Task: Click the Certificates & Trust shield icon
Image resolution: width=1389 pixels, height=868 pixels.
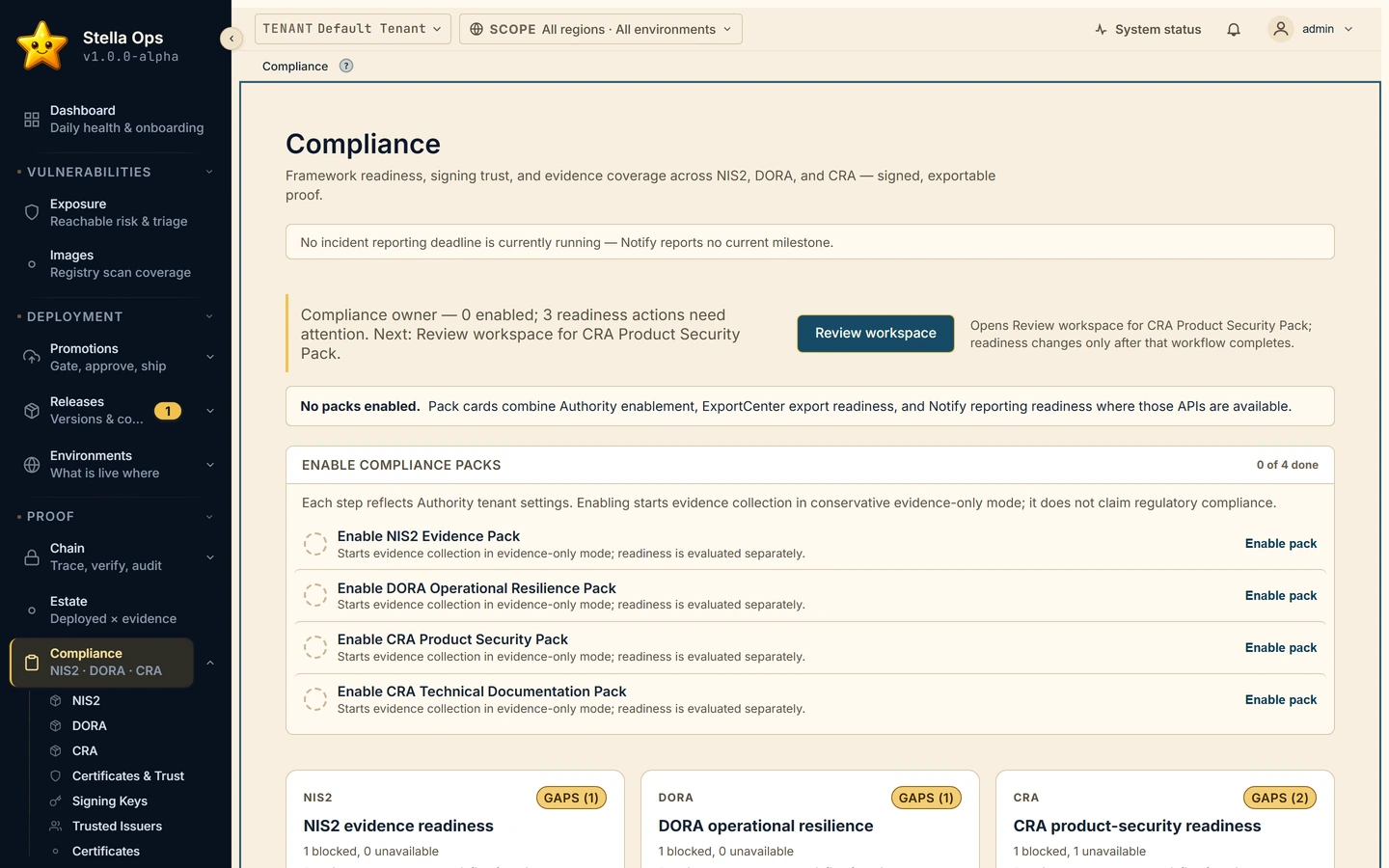Action: click(x=56, y=776)
